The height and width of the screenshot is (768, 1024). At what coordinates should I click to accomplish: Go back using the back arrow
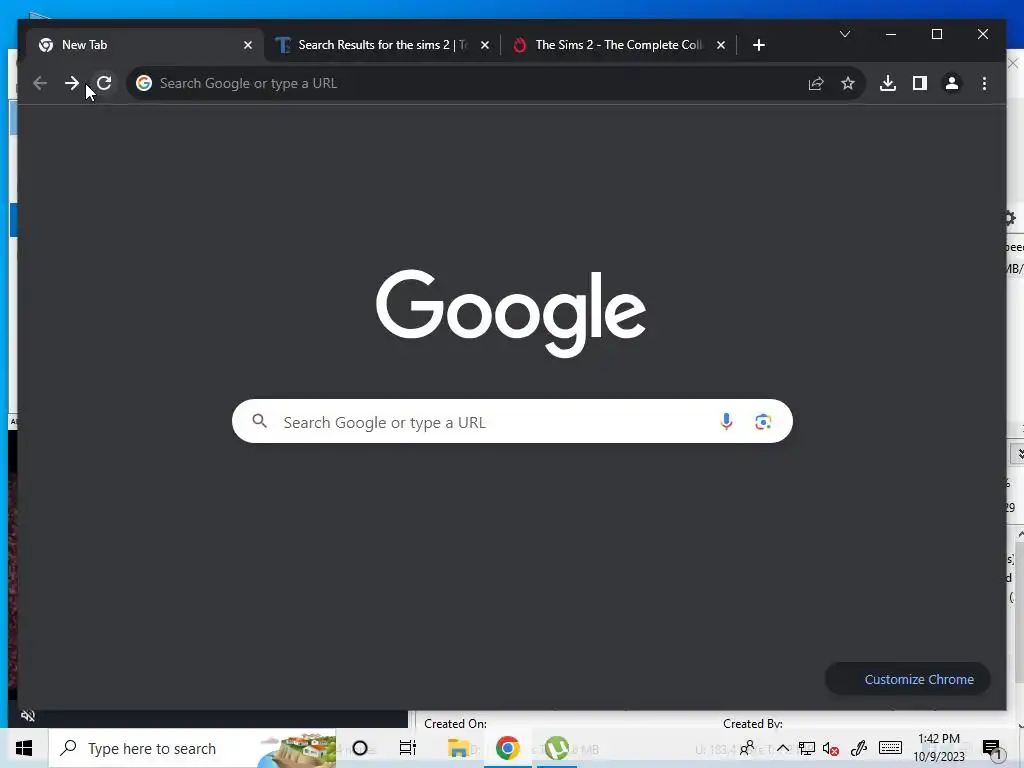[40, 84]
